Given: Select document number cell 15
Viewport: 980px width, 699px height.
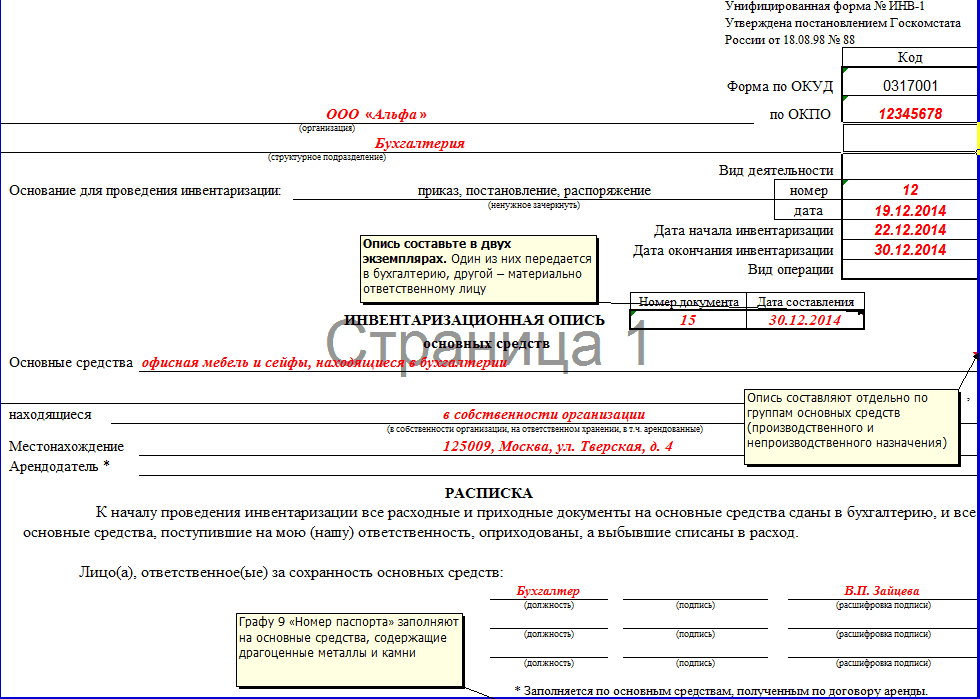Looking at the screenshot, I should click(688, 320).
